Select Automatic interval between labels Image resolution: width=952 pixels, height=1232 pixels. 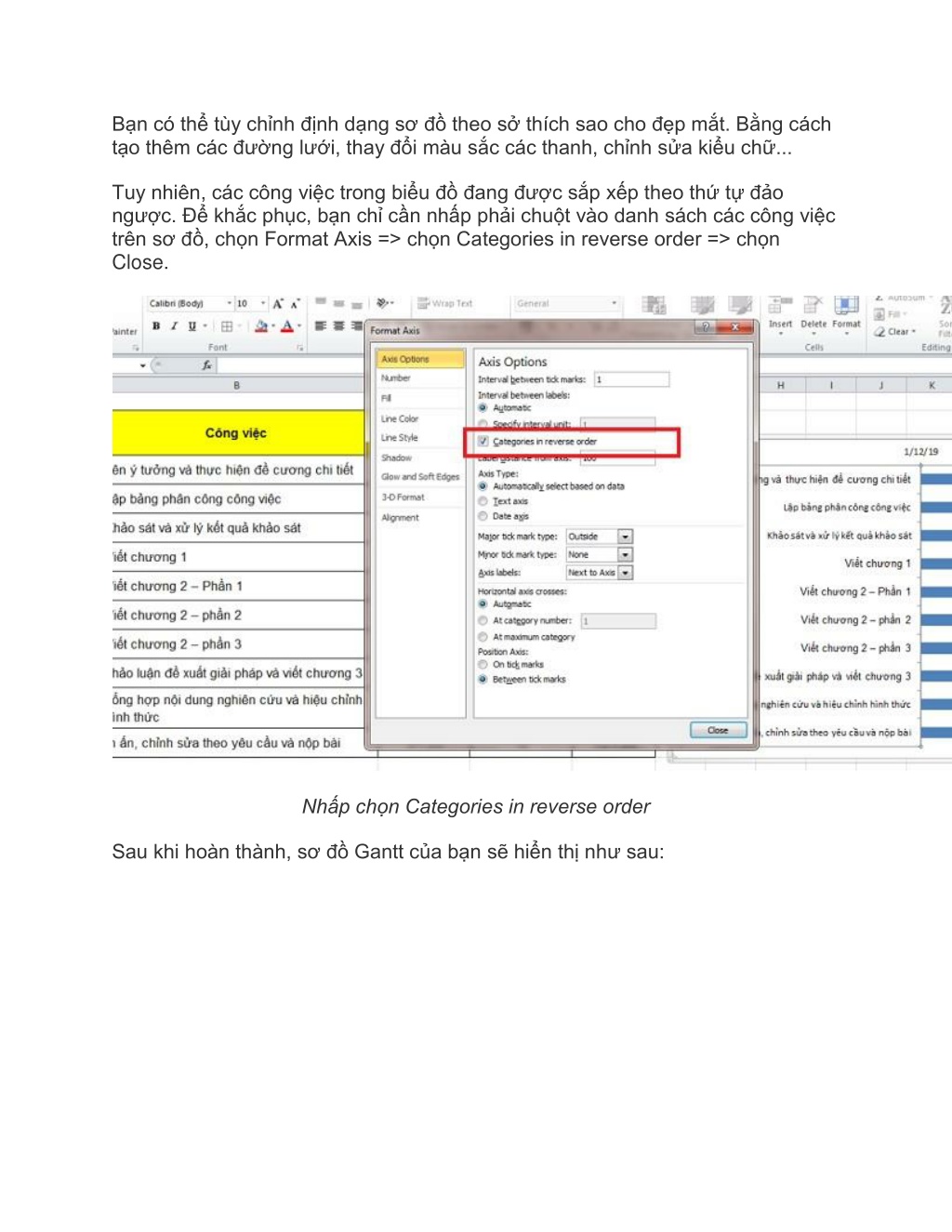point(483,408)
